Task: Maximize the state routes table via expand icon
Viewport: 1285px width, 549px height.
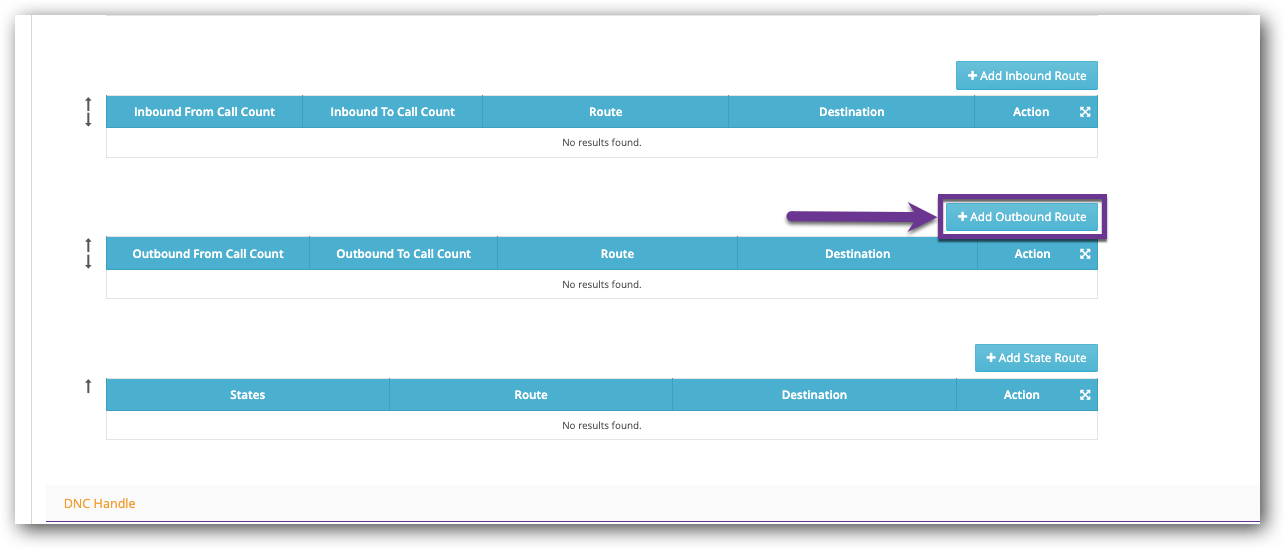Action: [x=1085, y=395]
